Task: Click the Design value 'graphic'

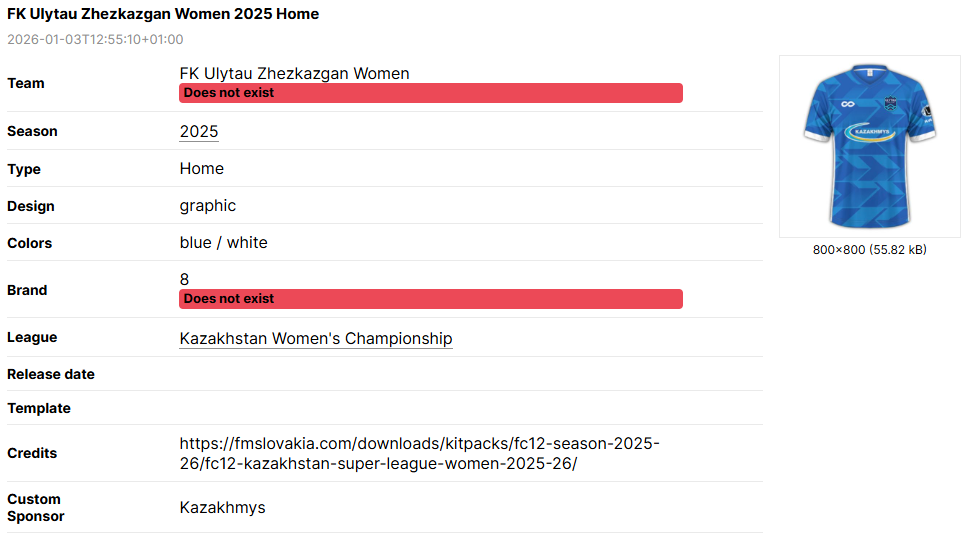Action: [208, 206]
